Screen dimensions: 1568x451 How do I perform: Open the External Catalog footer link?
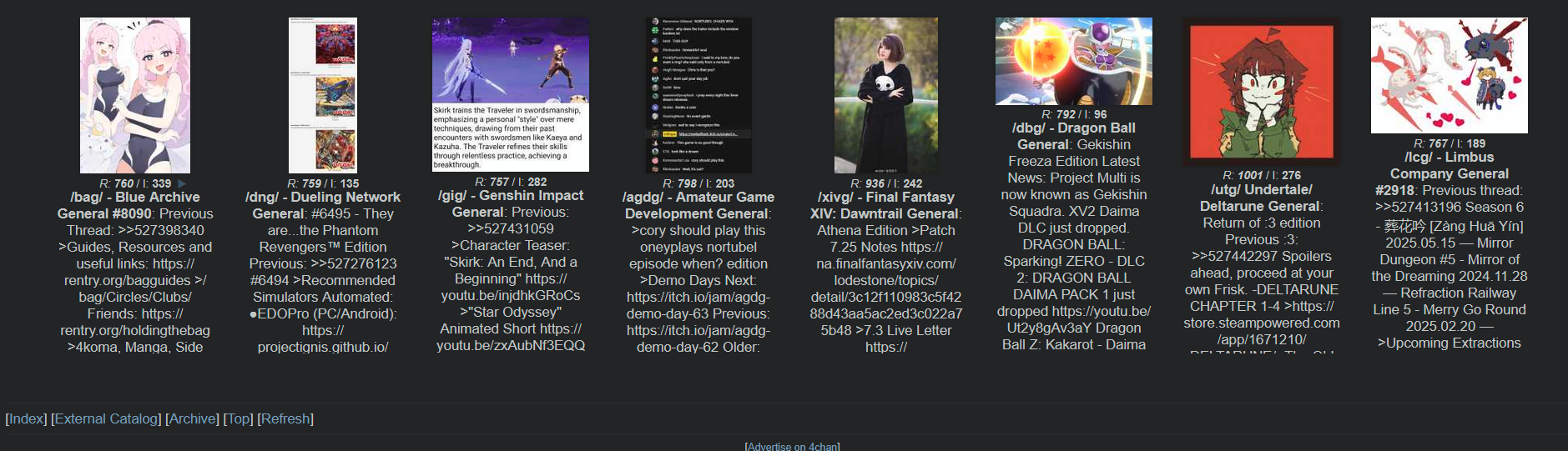coord(106,418)
